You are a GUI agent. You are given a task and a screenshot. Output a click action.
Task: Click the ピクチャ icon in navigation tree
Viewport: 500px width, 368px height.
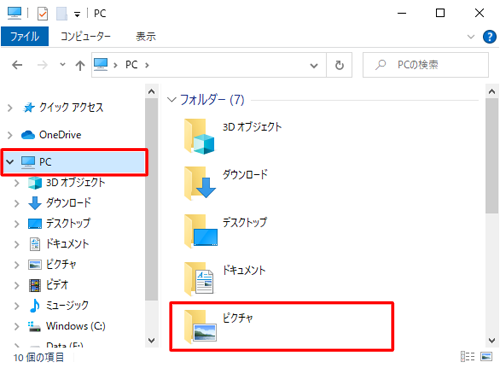(35, 265)
